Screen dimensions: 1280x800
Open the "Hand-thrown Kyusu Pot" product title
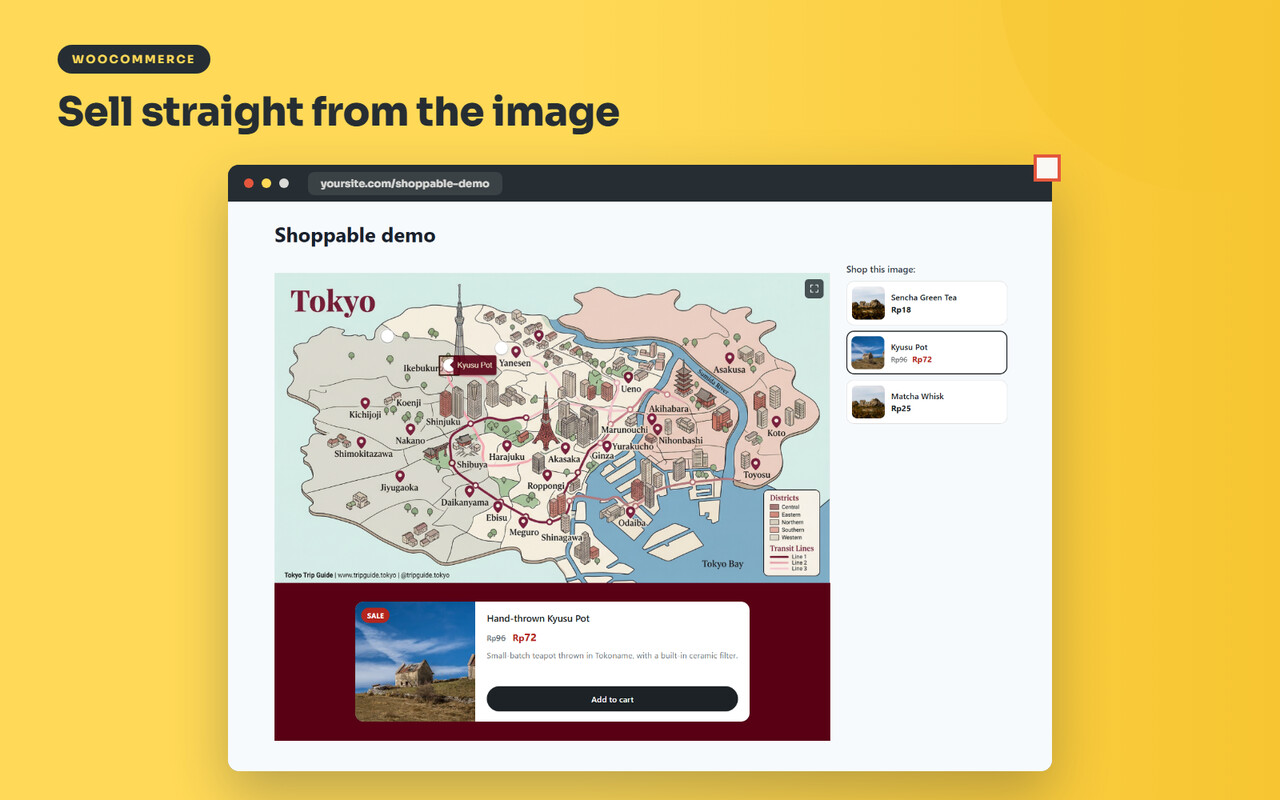[538, 619]
